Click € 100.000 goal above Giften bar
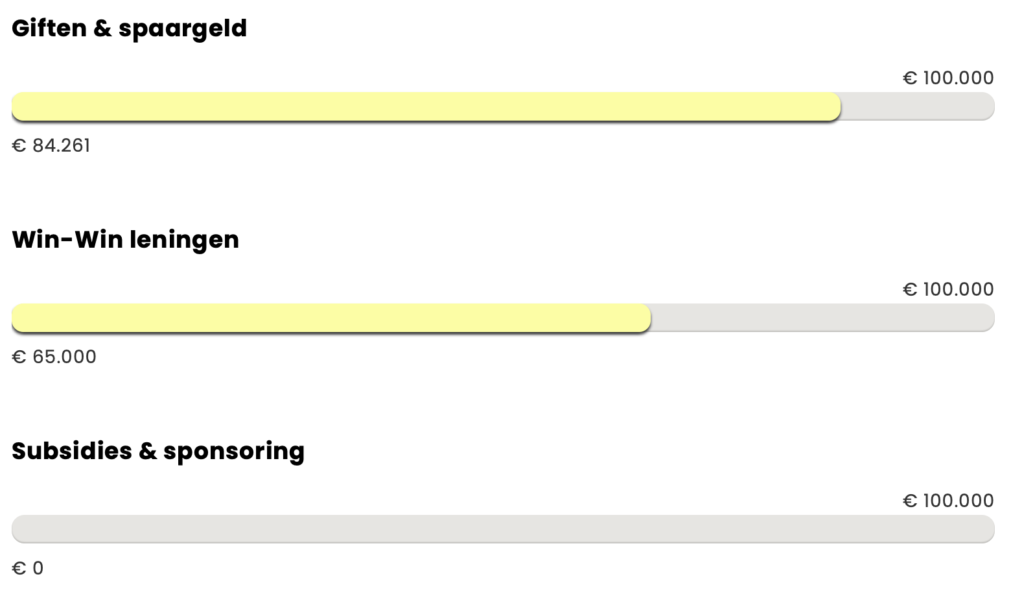The image size is (1024, 594). coord(948,78)
